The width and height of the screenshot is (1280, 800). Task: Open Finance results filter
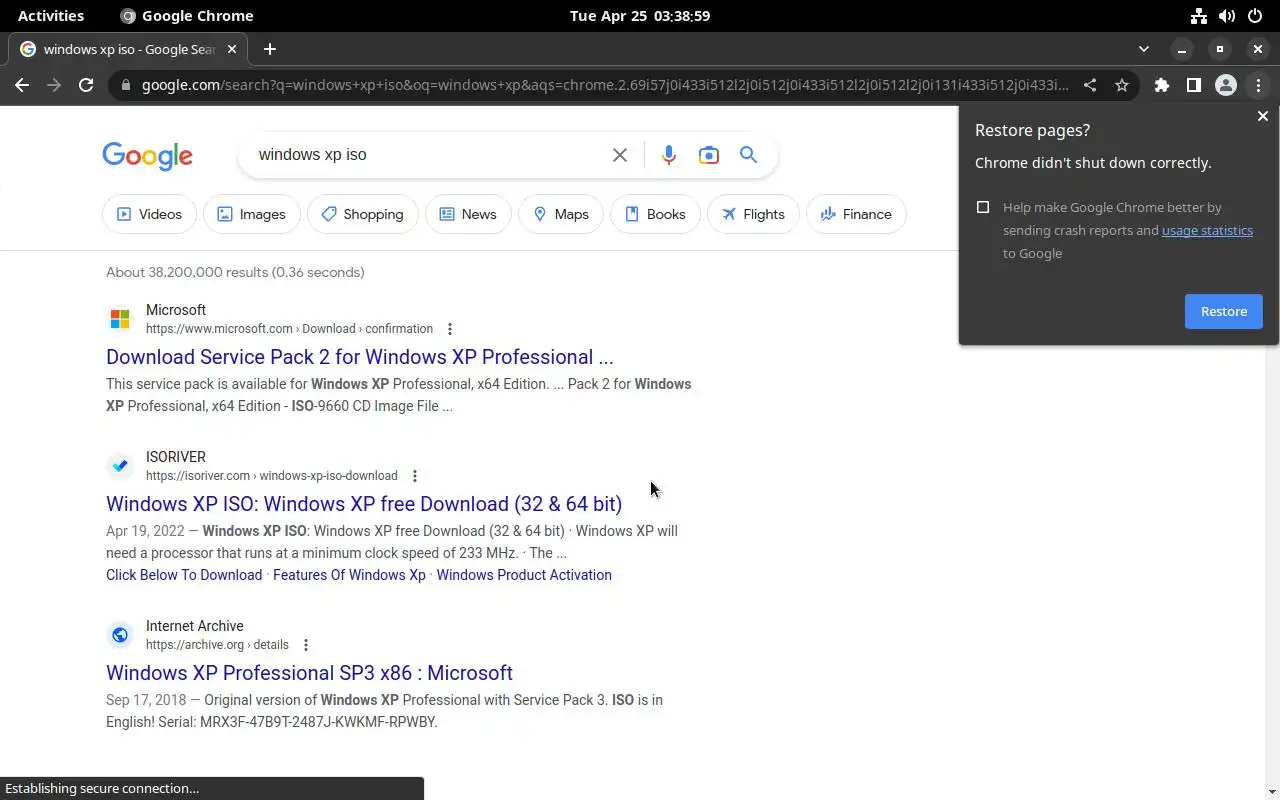click(856, 214)
